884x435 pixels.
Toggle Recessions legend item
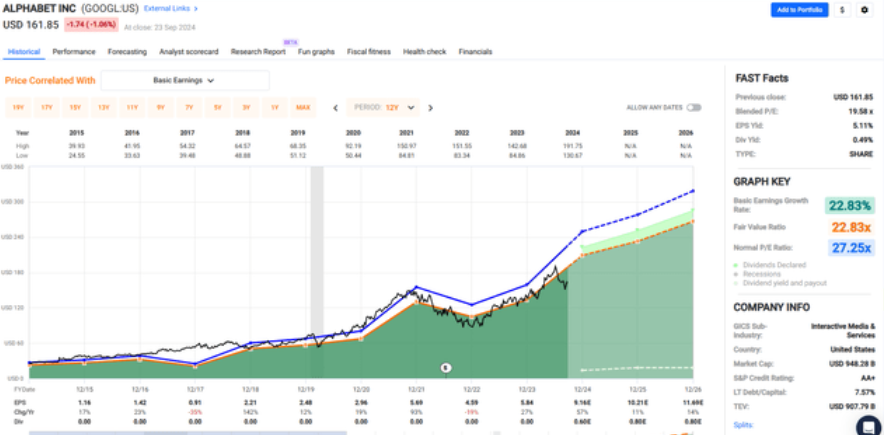[757, 274]
